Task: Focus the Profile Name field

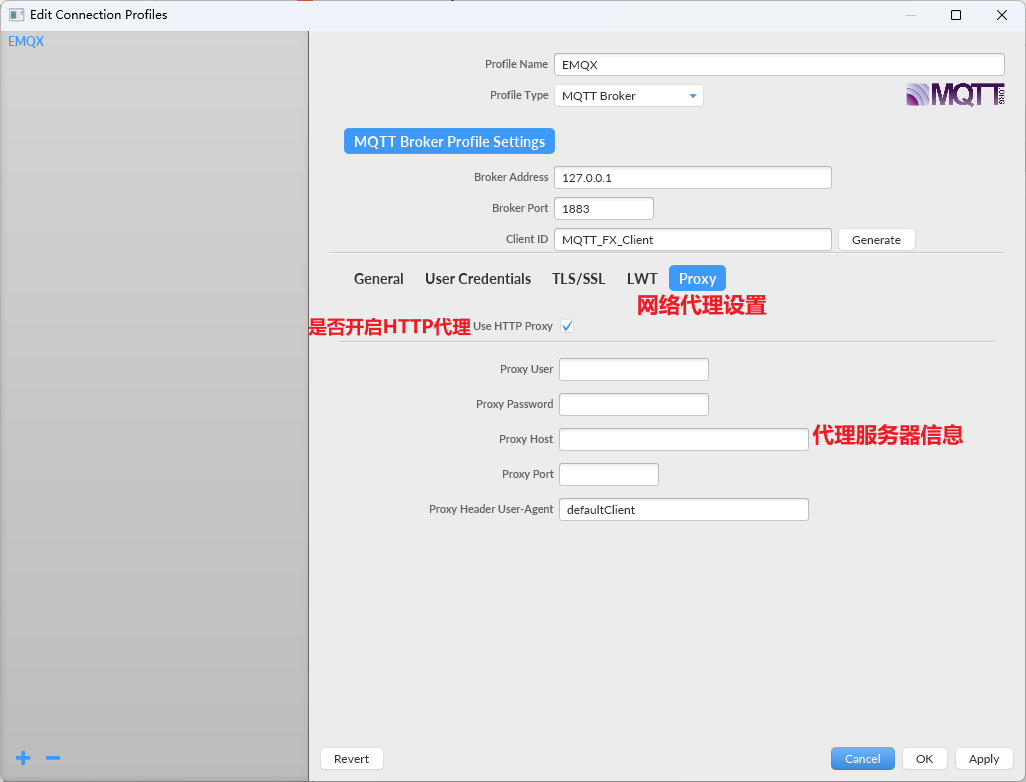Action: pos(779,65)
